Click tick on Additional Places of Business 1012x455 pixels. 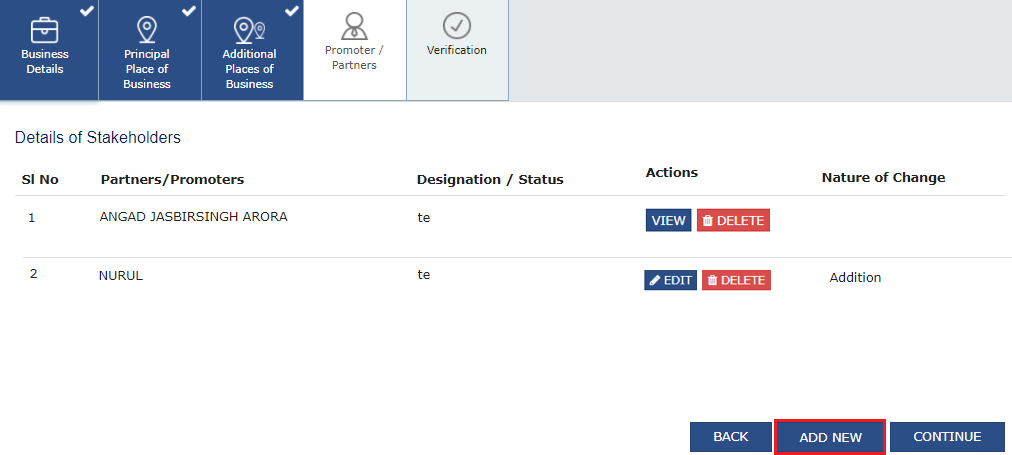292,10
